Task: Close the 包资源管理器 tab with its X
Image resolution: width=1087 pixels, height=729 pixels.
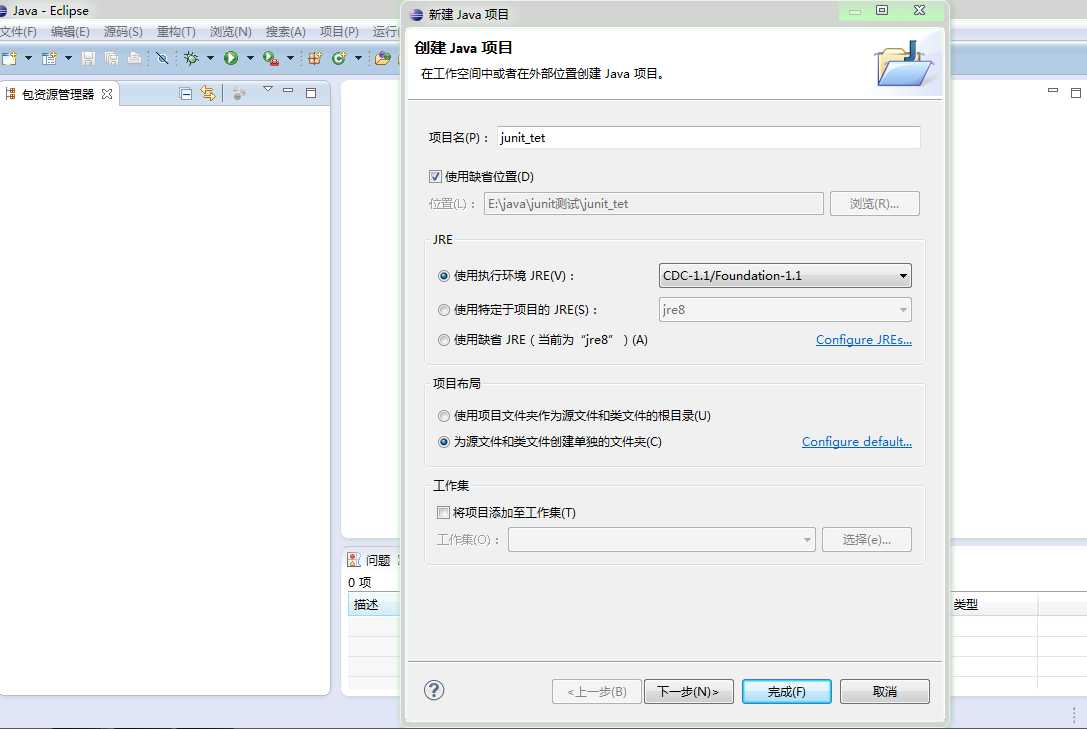Action: [107, 94]
